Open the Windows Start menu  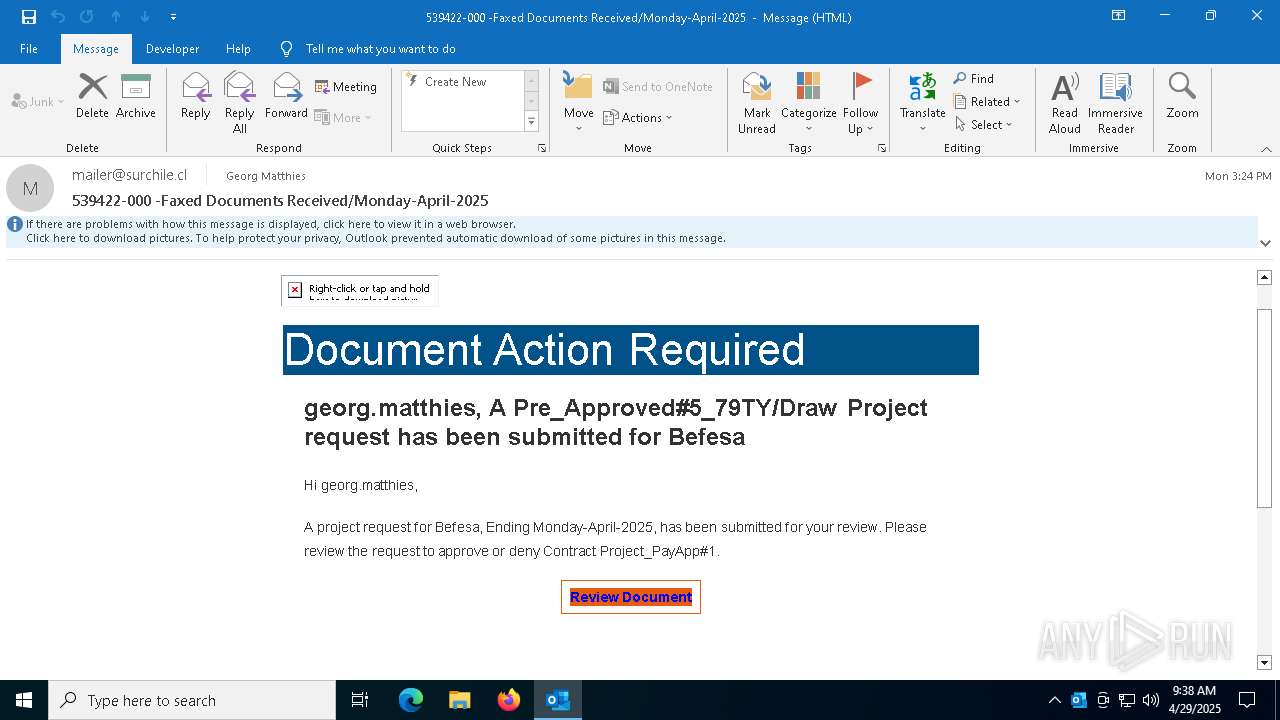24,700
